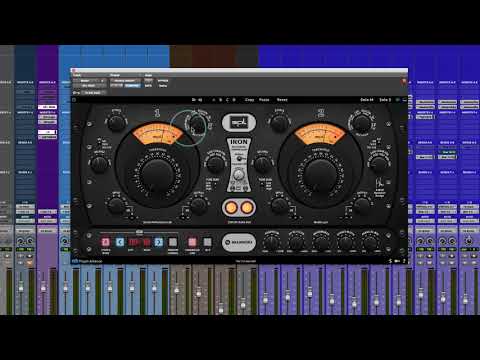This screenshot has height=360, width=480.
Task: Click the right orange power lamp
Action: tap(247, 207)
